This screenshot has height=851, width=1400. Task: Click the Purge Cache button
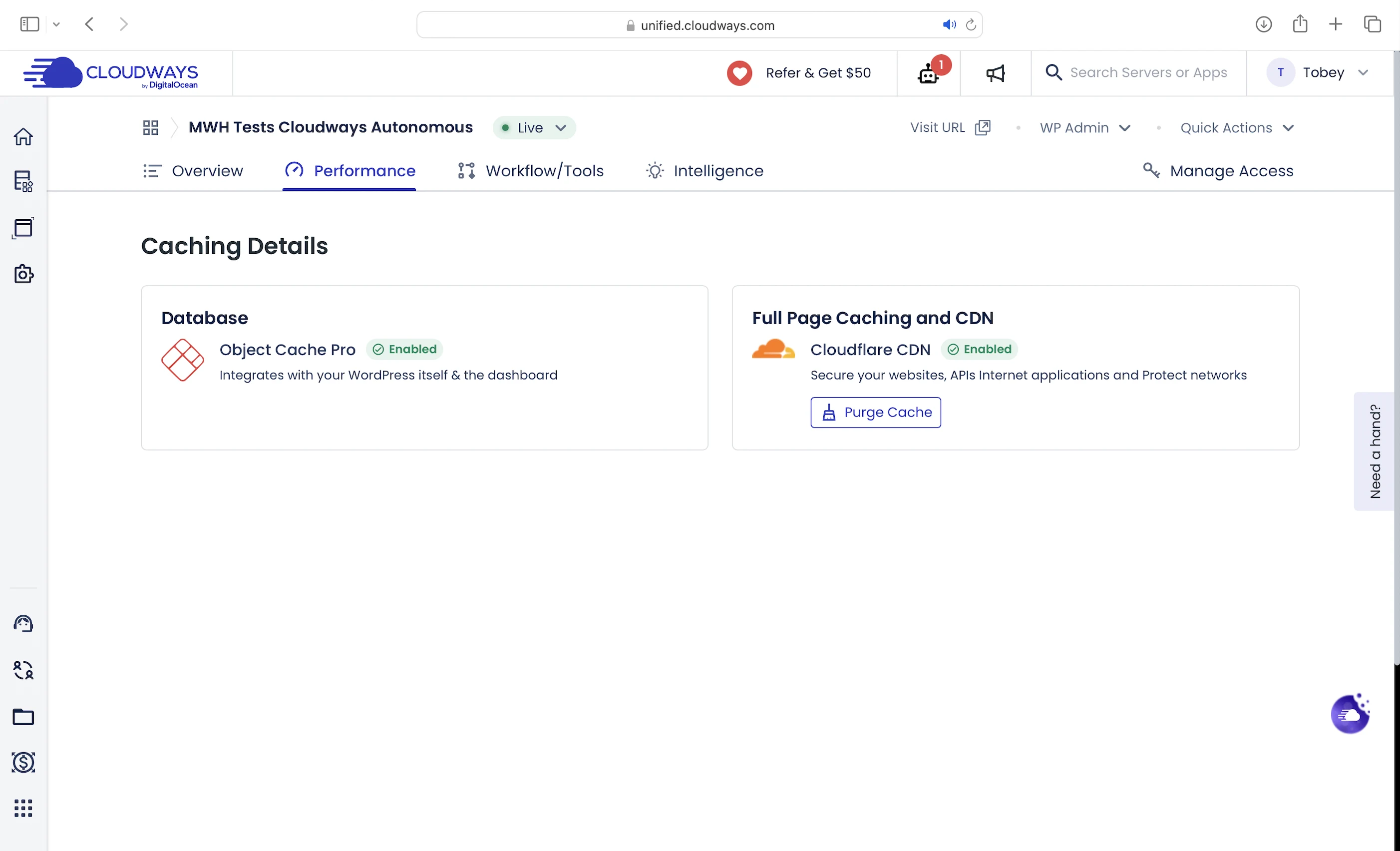tap(875, 412)
